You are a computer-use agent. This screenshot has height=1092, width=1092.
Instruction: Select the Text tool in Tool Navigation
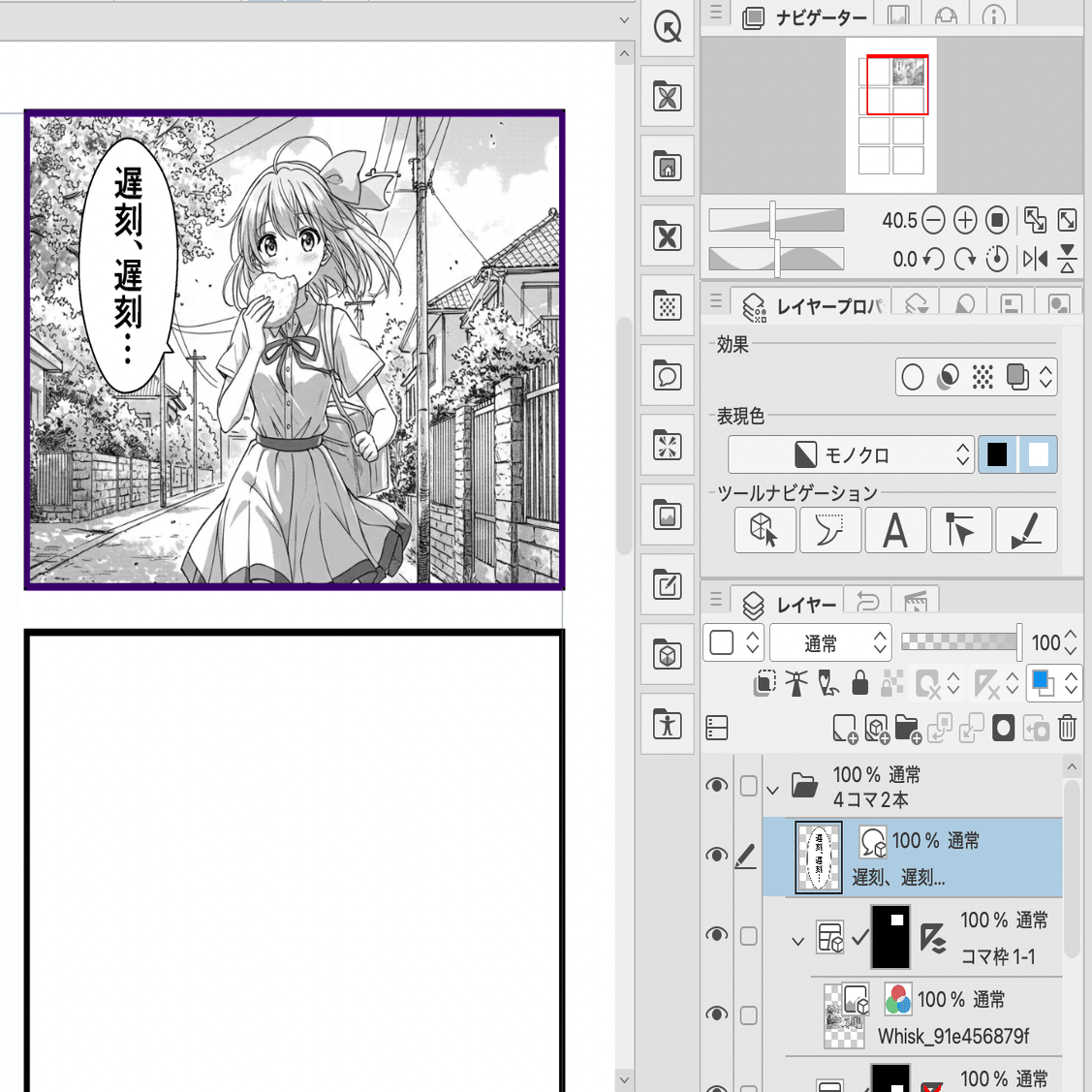coord(895,530)
